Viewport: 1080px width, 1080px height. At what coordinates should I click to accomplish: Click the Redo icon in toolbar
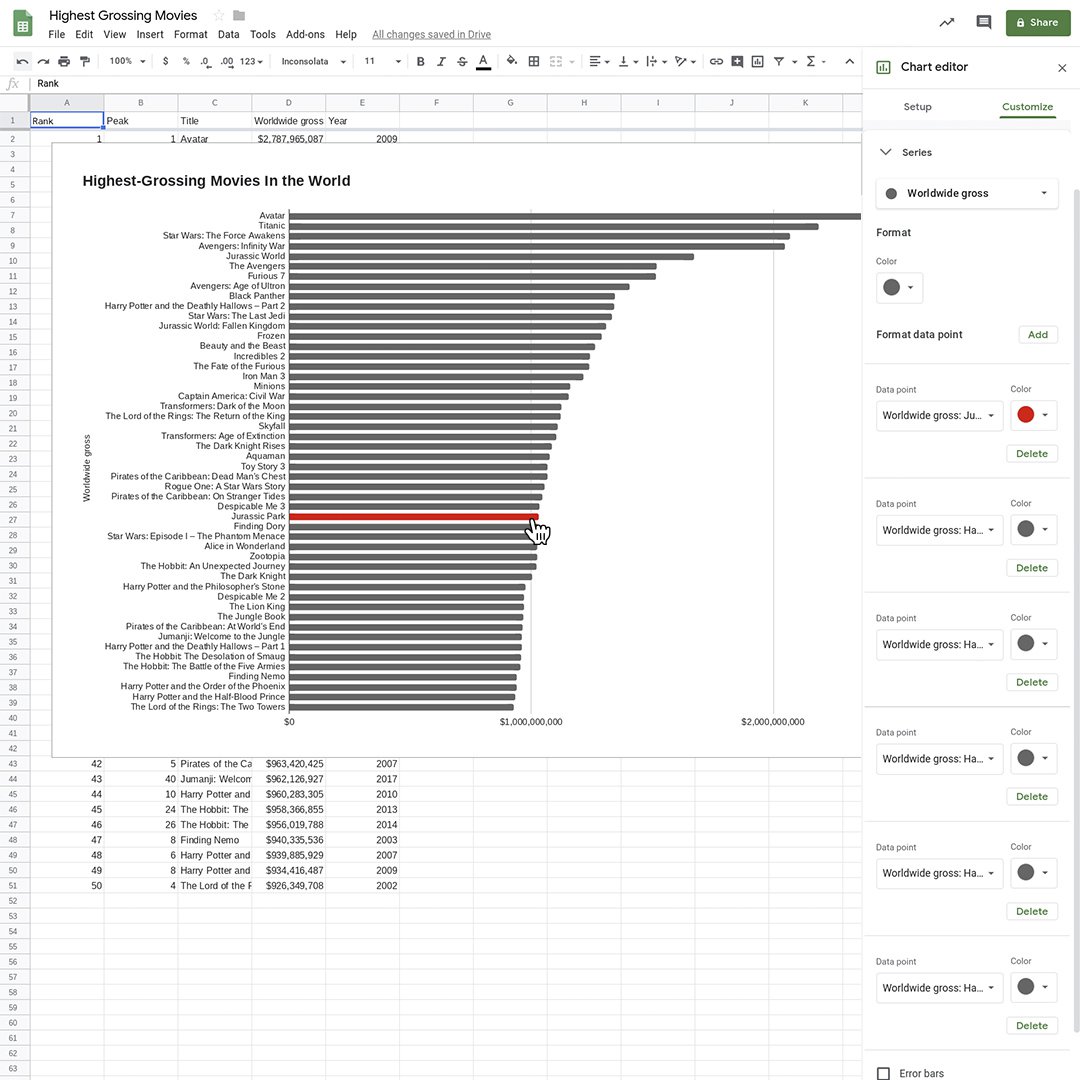(x=43, y=61)
